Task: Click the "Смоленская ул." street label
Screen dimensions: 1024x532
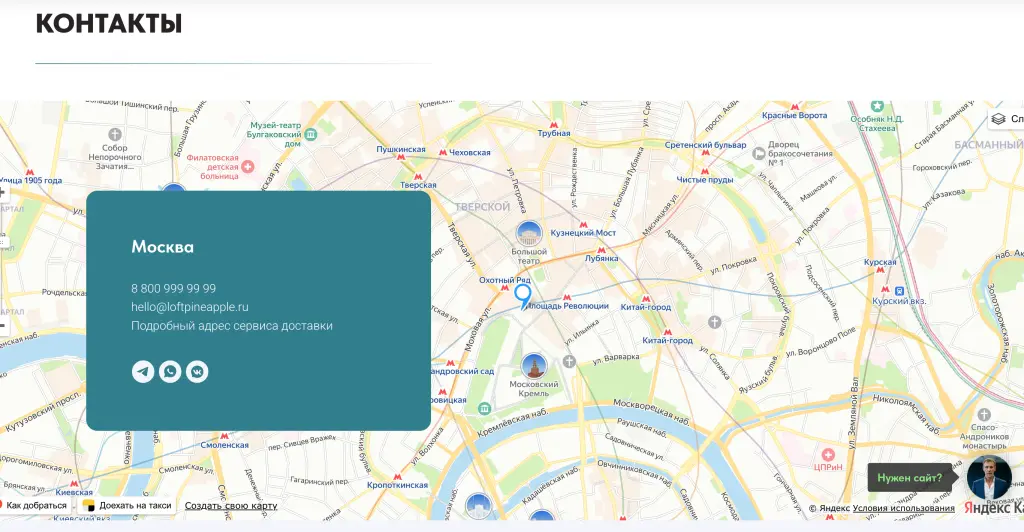Action: point(186,469)
